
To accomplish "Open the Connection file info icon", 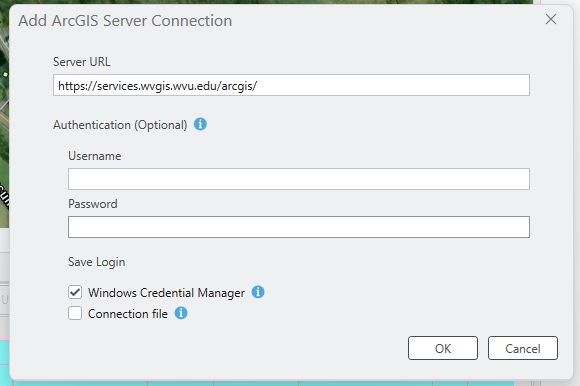I will 181,313.
